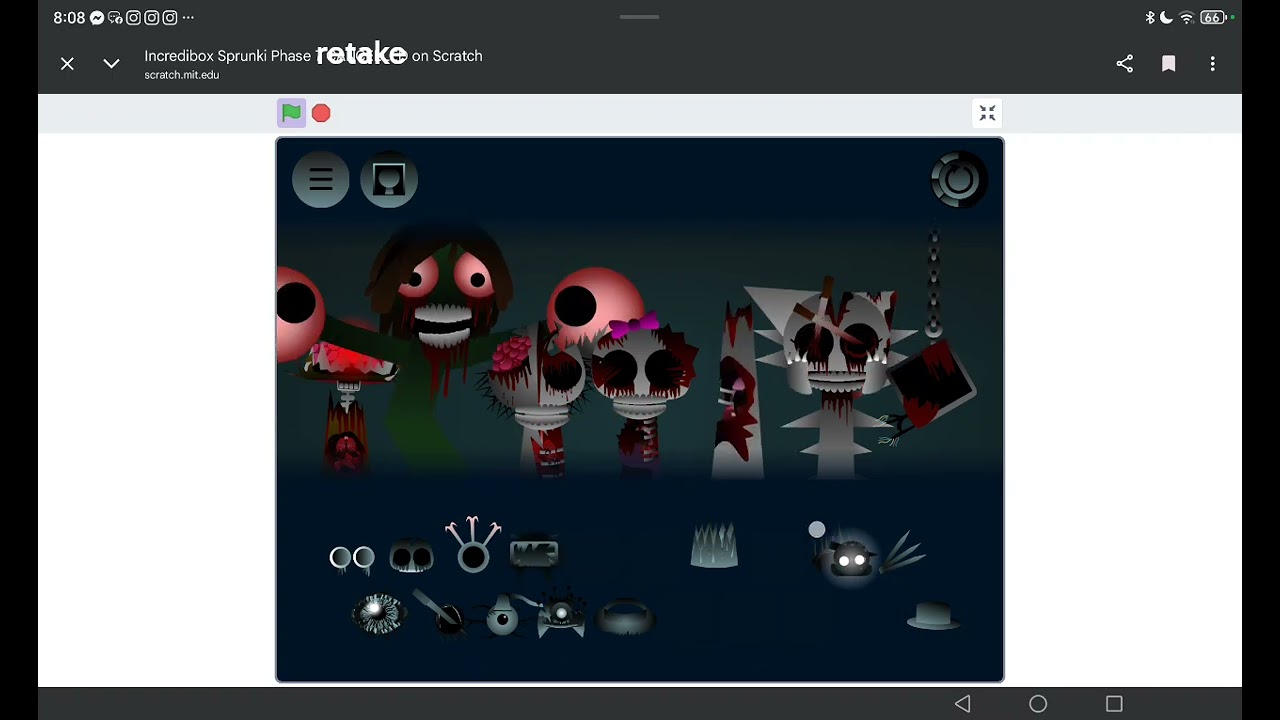Tap the Messenger notification icon in status bar
Viewport: 1280px width, 720px height.
(x=97, y=18)
